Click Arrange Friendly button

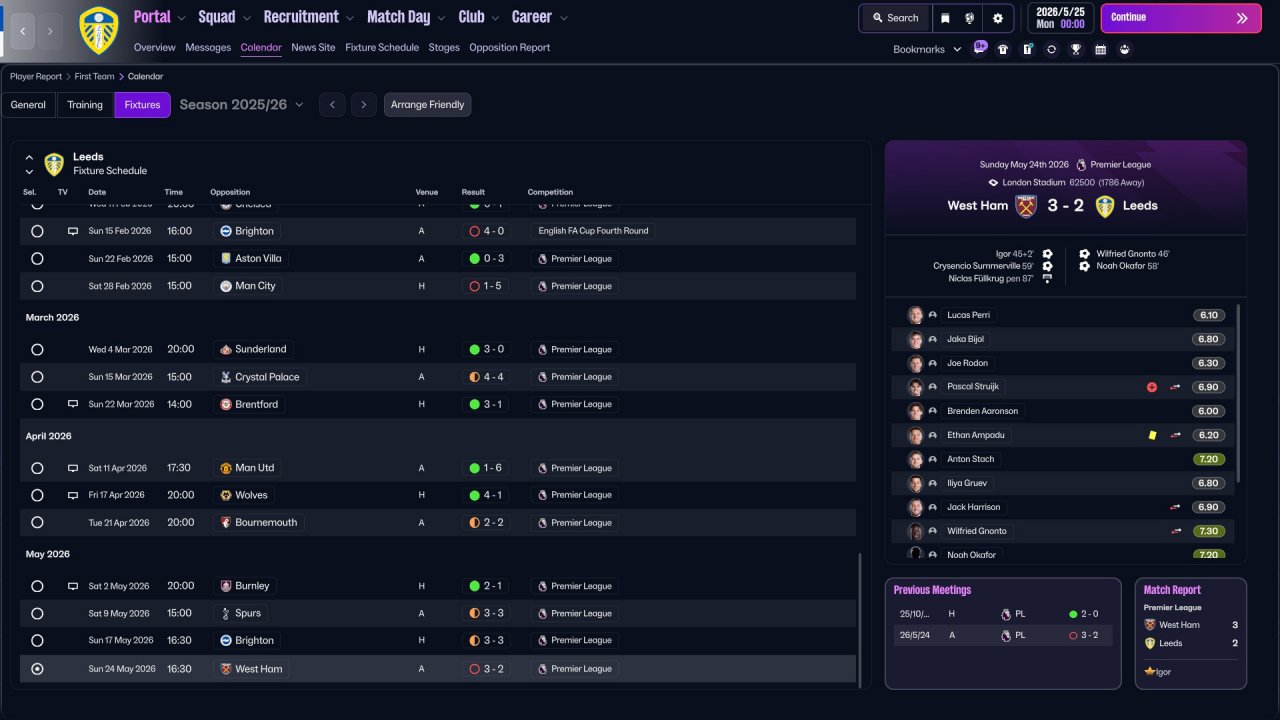[427, 105]
